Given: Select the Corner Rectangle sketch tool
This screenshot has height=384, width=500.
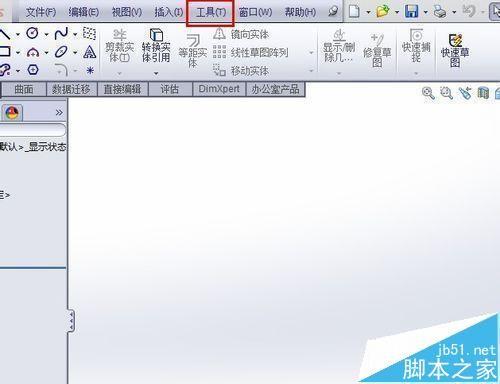Looking at the screenshot, I should click(5, 52).
